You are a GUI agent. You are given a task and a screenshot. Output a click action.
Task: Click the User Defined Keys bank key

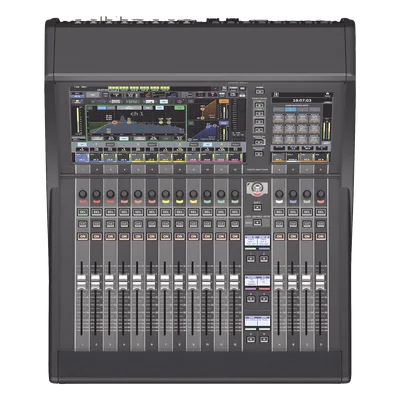257,222
